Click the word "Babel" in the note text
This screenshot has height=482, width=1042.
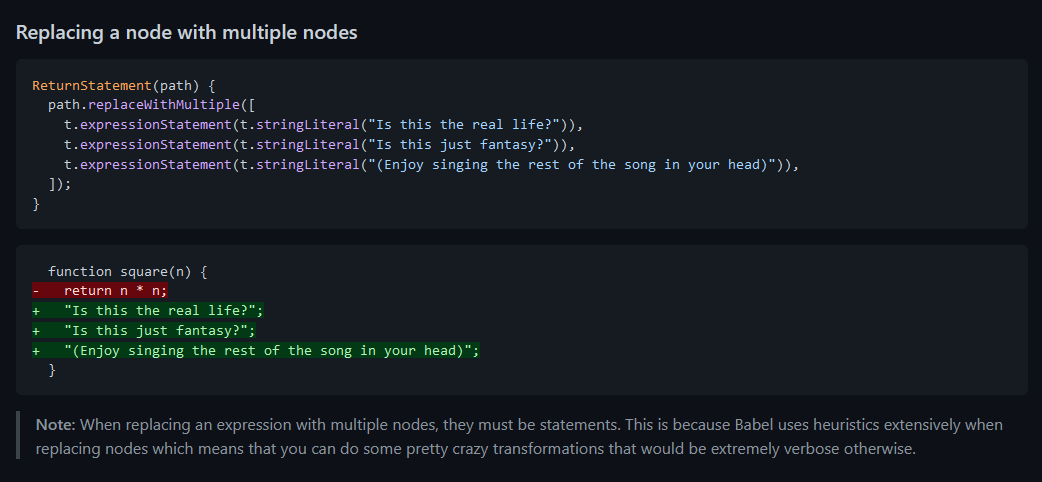[x=753, y=425]
